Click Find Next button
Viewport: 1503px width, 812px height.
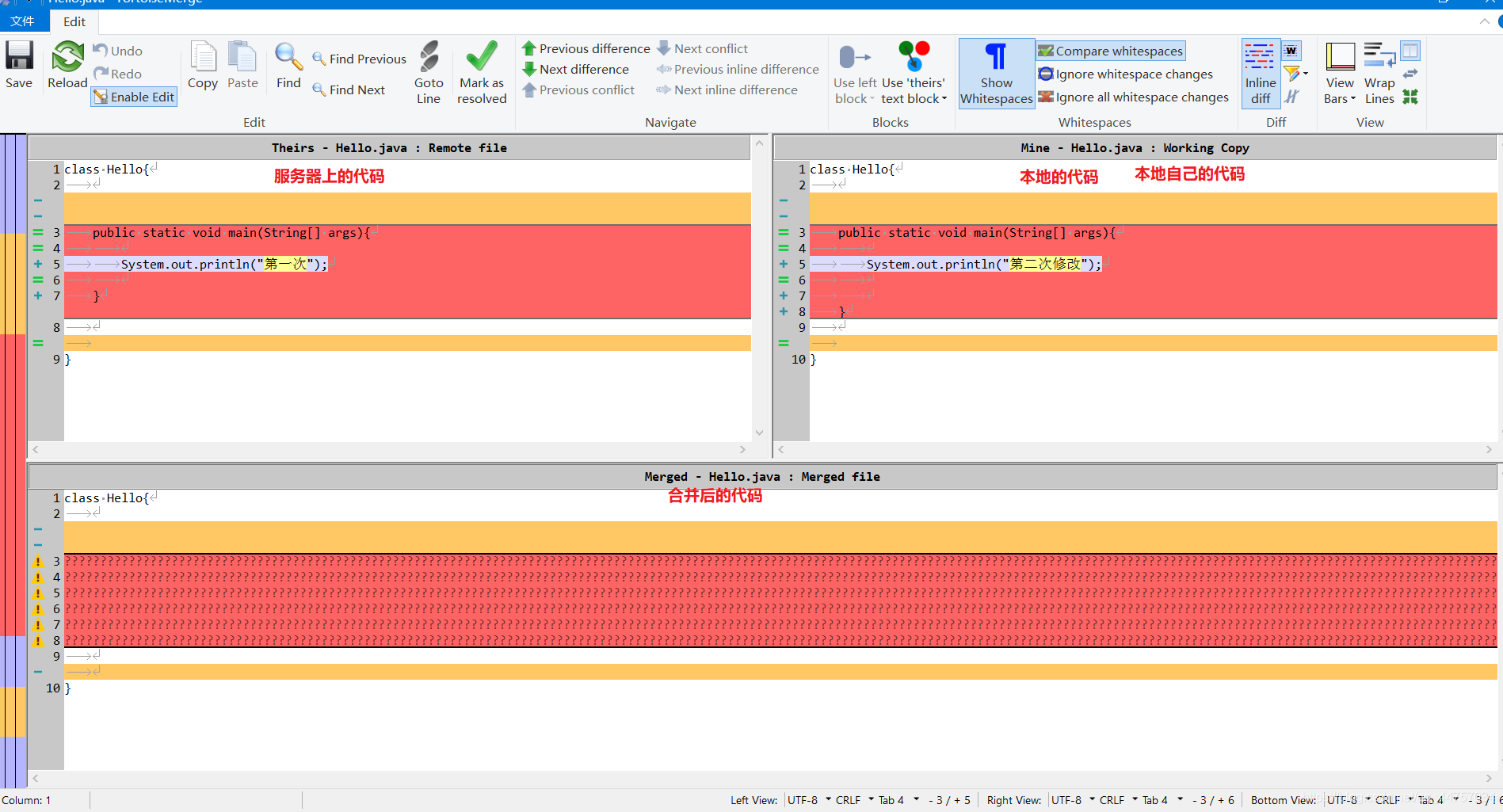pyautogui.click(x=349, y=90)
